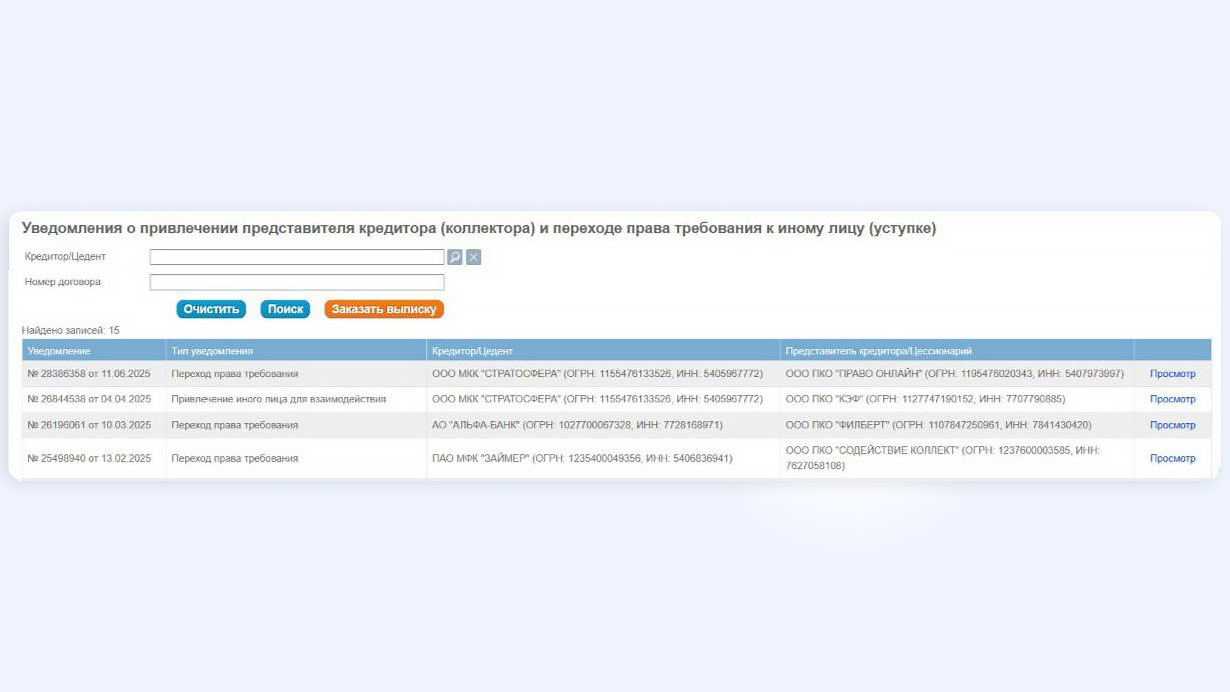Open Просмотр link for notification 25498940
The width and height of the screenshot is (1230, 692).
pos(1172,458)
